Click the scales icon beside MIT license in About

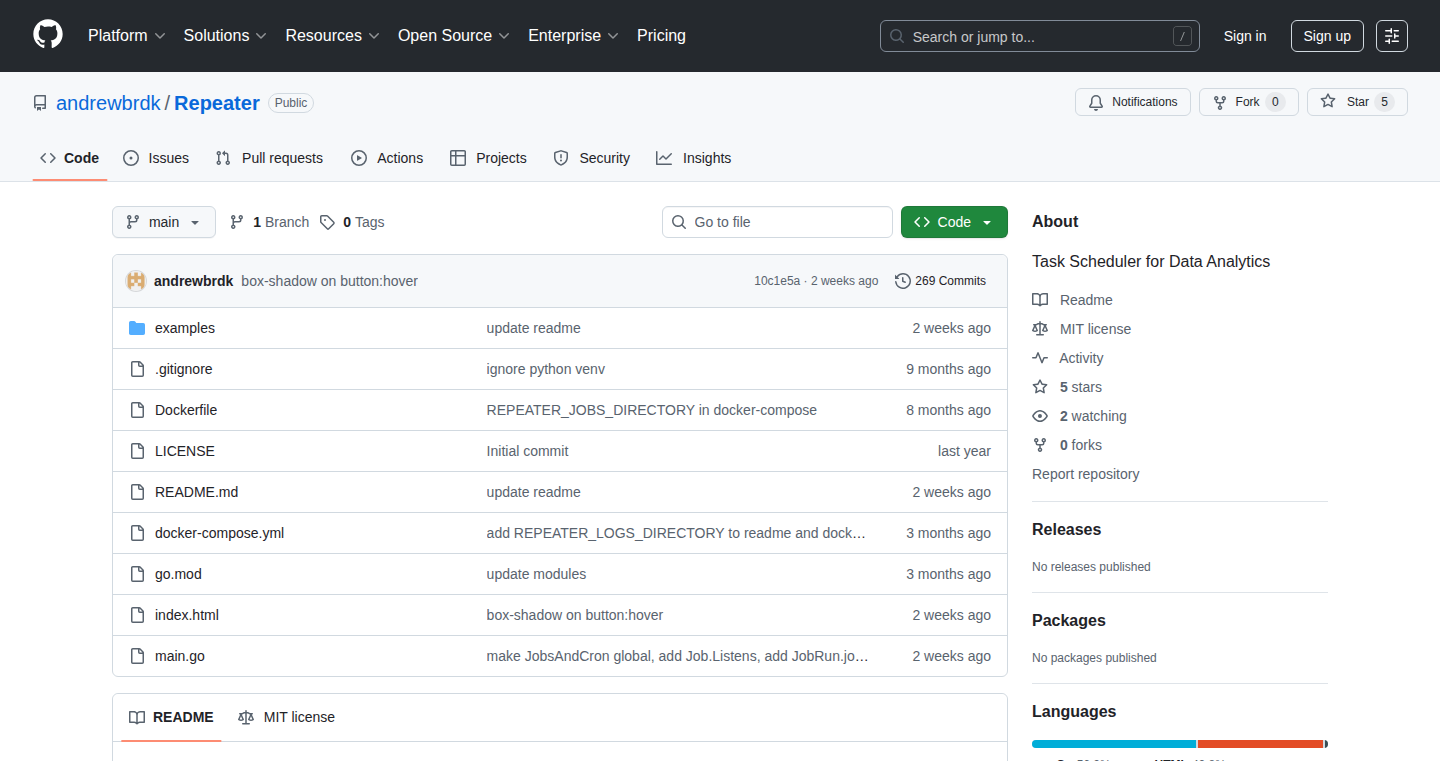(1040, 329)
